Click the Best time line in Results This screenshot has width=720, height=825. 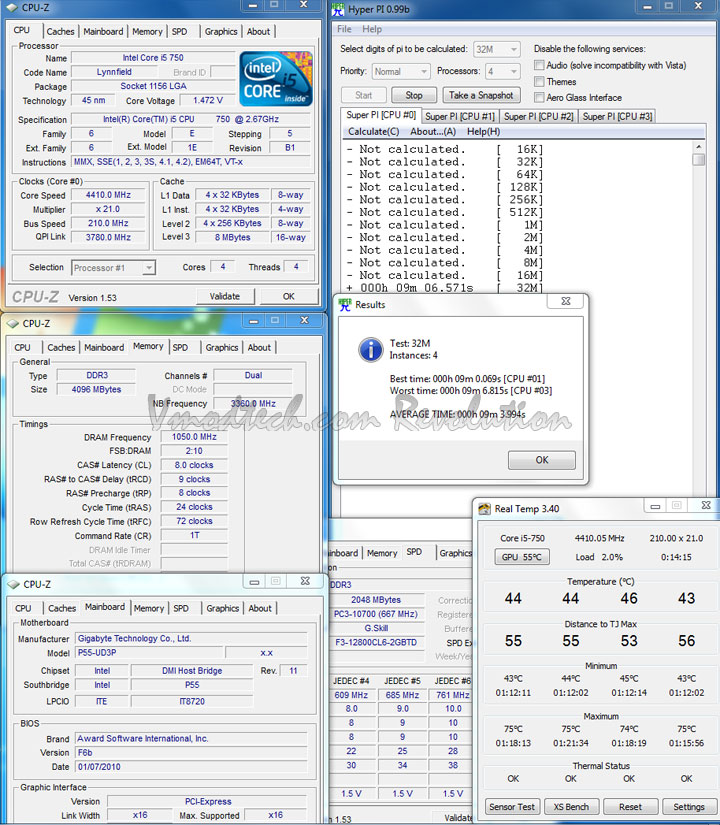[x=467, y=378]
